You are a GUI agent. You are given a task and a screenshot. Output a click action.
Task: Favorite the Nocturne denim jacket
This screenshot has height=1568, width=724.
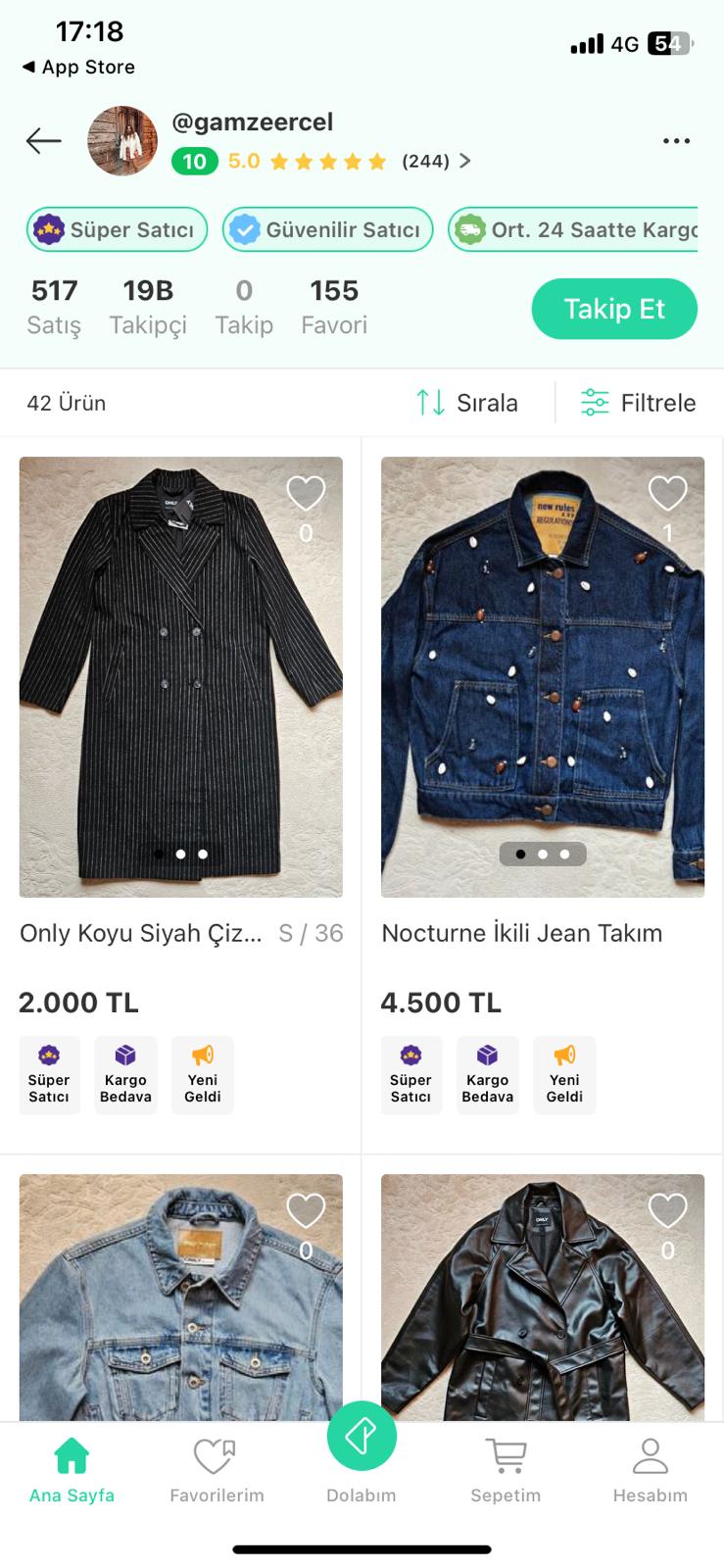(667, 493)
